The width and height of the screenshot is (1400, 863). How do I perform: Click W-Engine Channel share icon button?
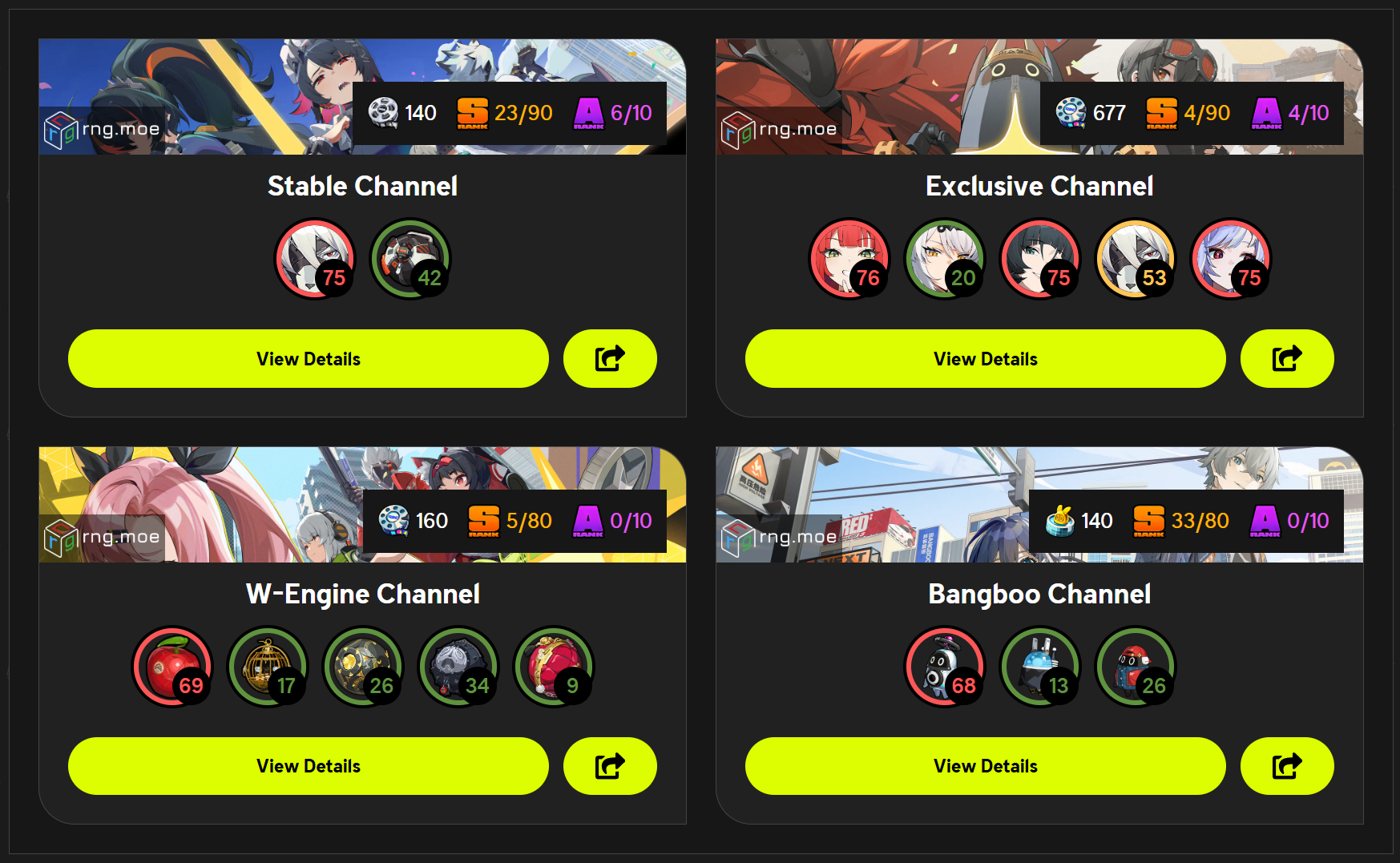click(x=610, y=766)
